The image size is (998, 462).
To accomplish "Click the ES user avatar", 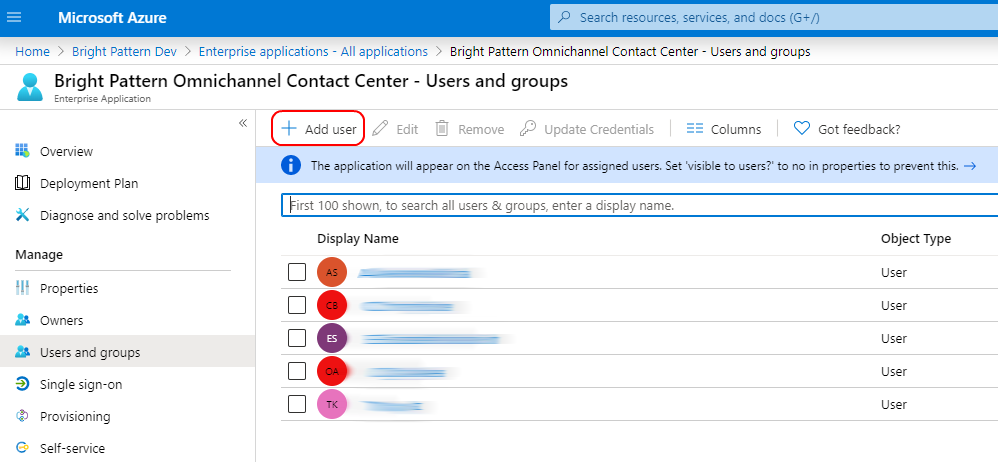I will click(x=332, y=339).
